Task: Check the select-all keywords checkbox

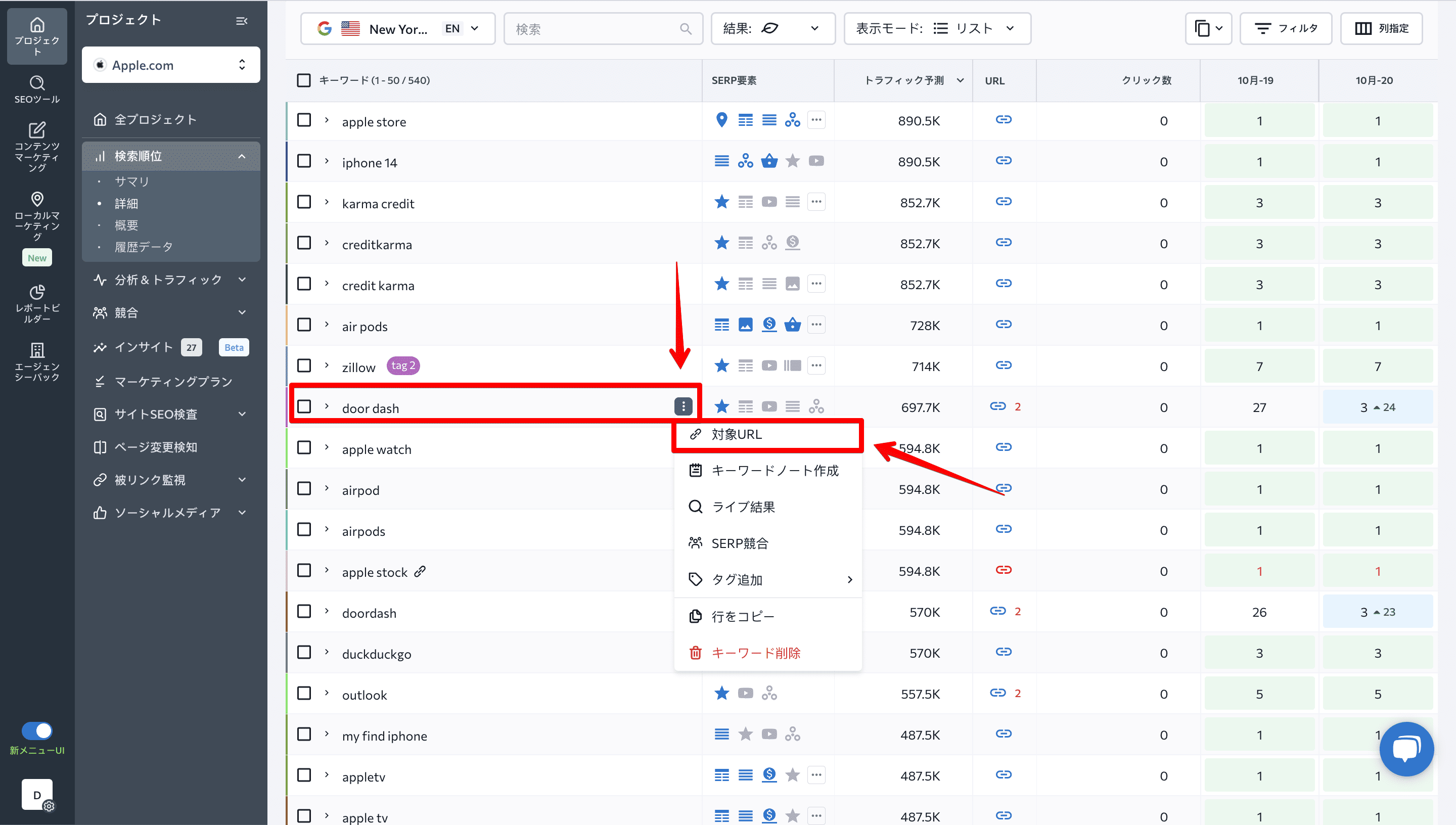Action: tap(304, 80)
